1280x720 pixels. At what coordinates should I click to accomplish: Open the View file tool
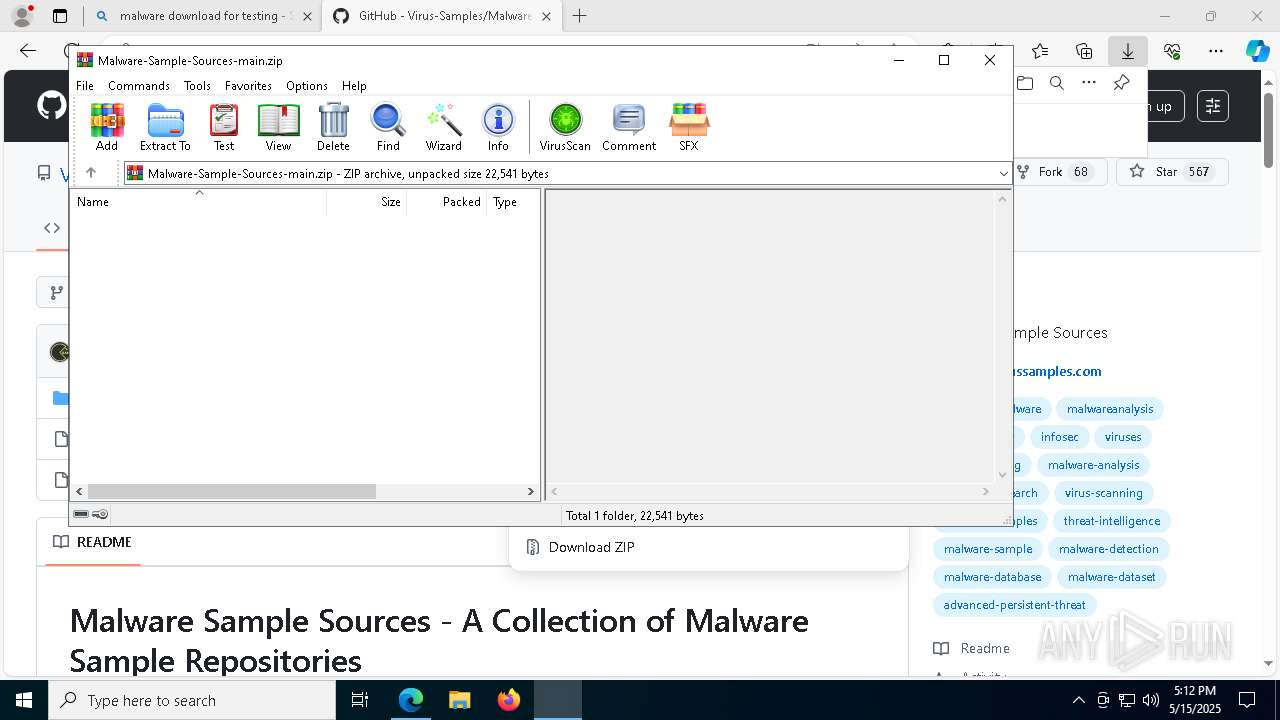278,127
